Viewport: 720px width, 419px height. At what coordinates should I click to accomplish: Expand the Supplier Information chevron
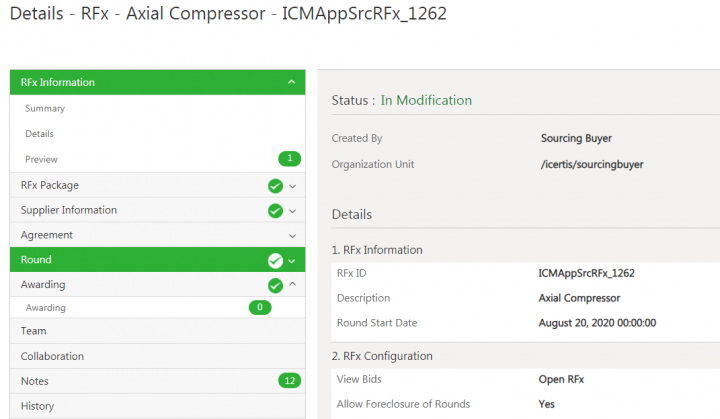292,211
